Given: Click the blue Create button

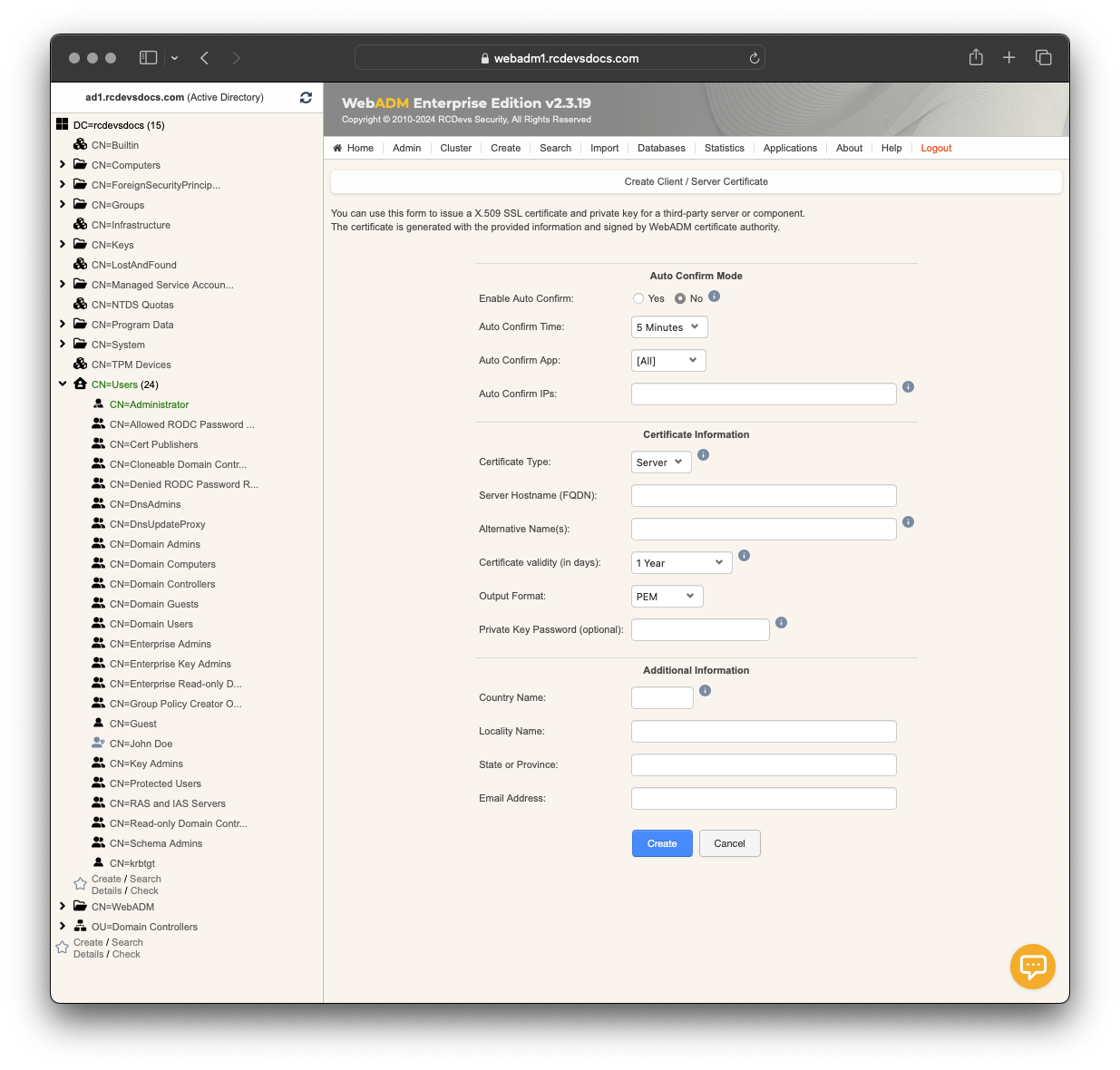Looking at the screenshot, I should (662, 843).
